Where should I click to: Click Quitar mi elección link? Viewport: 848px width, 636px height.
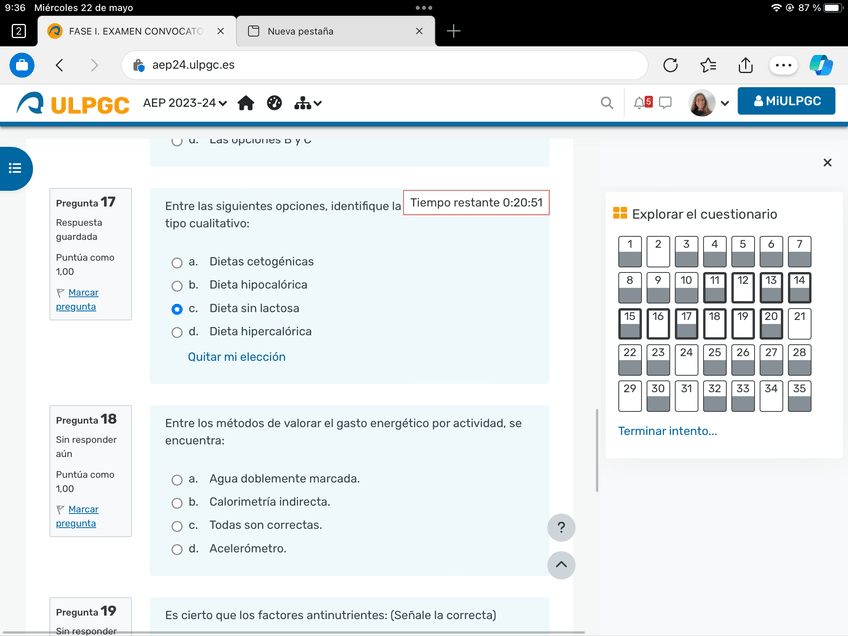pyautogui.click(x=237, y=357)
